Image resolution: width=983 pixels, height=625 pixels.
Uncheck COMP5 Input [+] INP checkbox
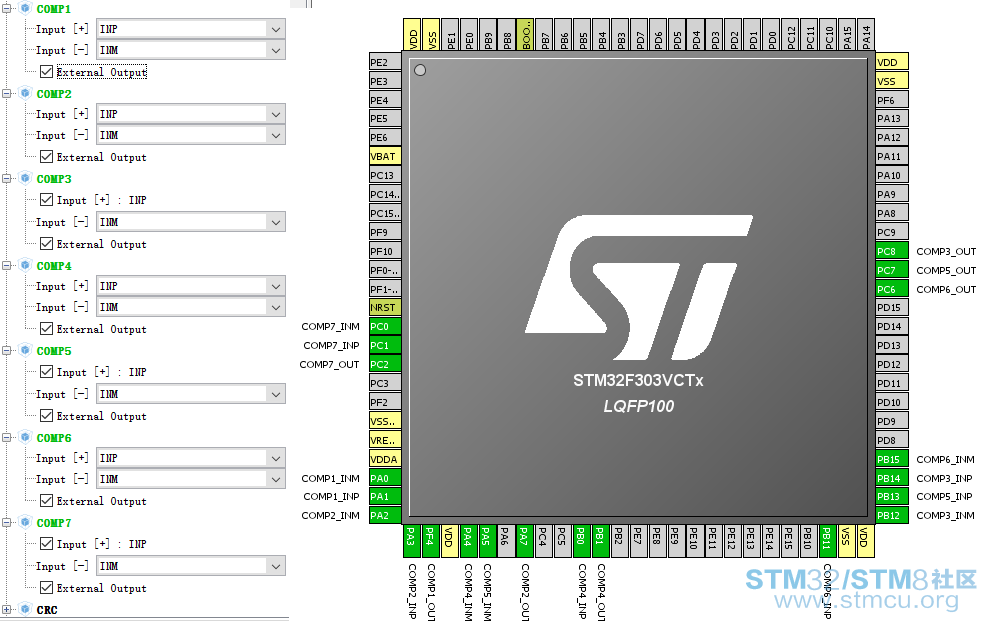coord(46,371)
